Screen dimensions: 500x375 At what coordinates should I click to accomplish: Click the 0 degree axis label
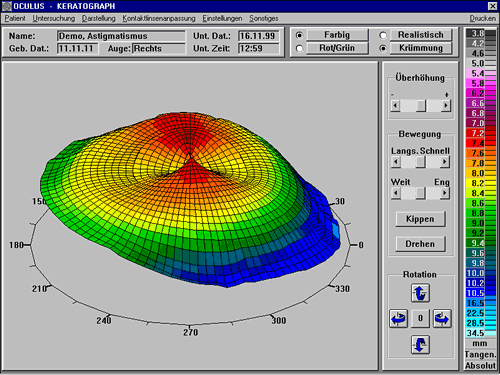(361, 245)
